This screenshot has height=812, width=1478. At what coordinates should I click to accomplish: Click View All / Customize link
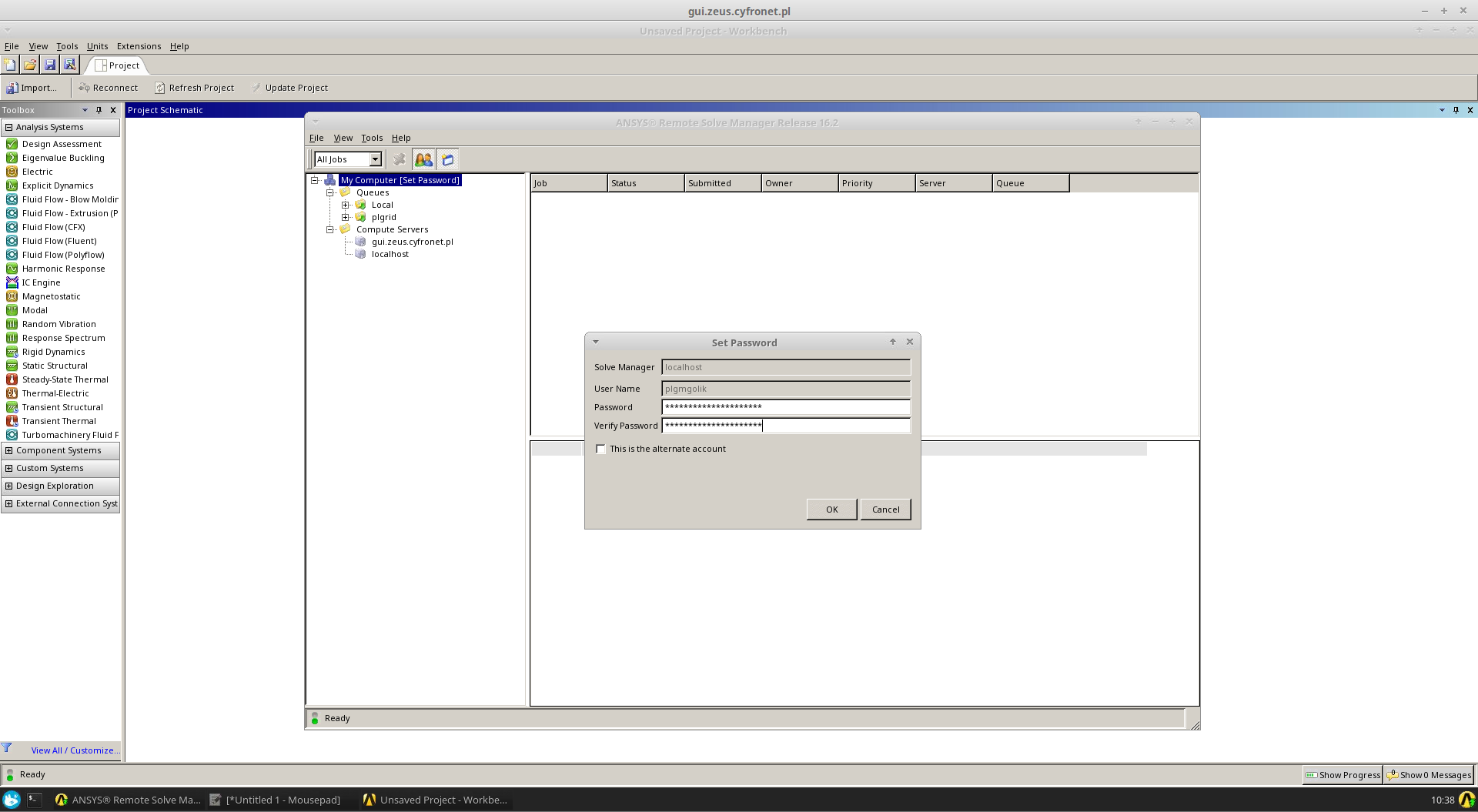point(75,750)
